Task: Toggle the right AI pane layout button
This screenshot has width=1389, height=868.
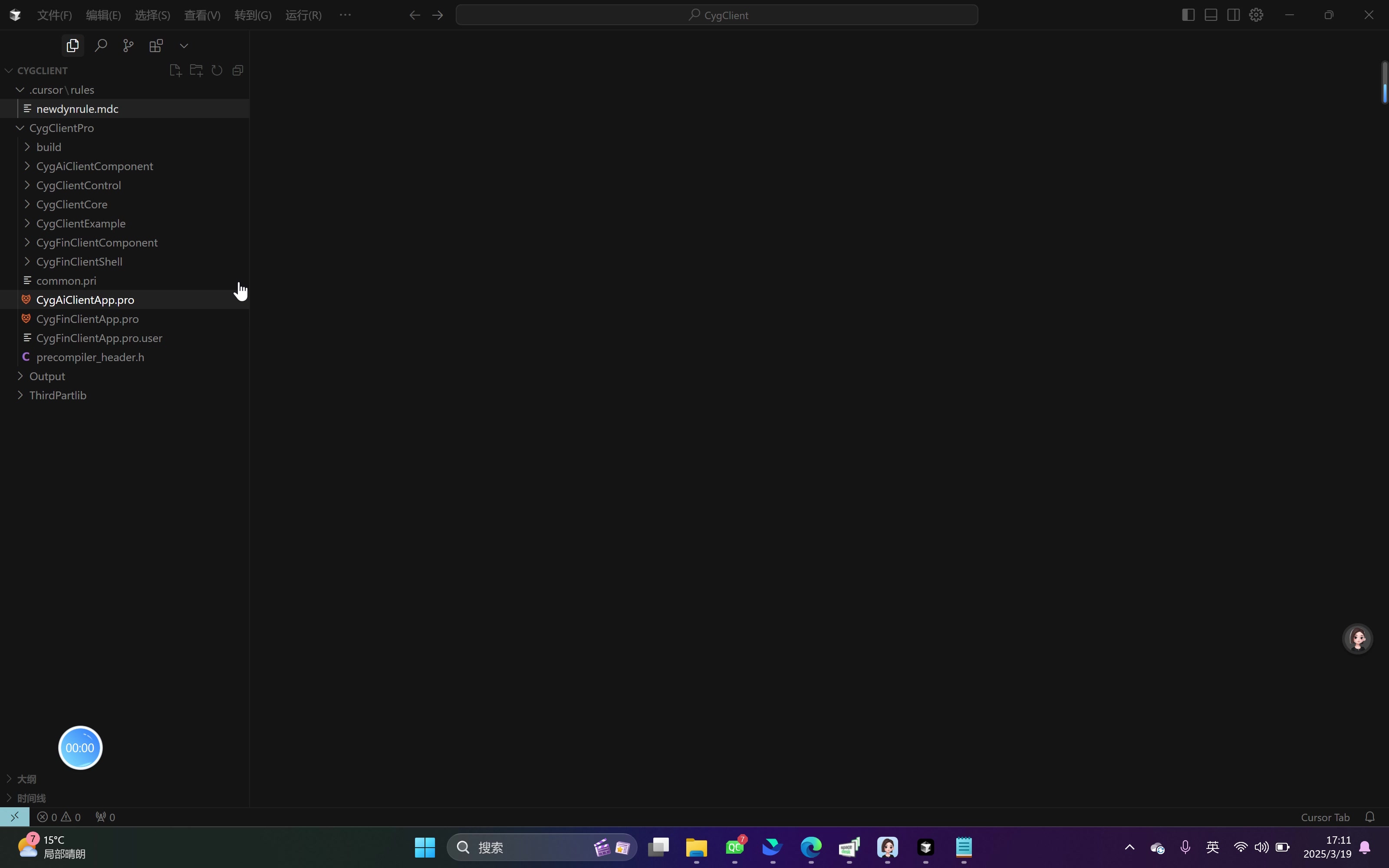Action: pos(1233,15)
